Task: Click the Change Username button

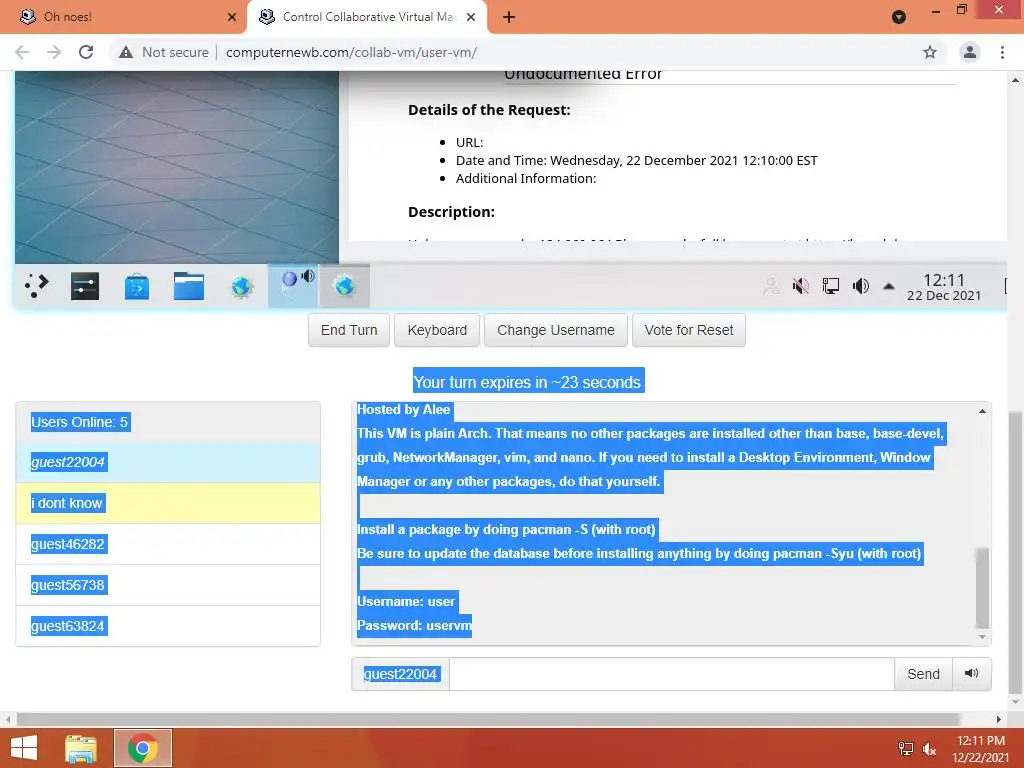Action: point(556,330)
